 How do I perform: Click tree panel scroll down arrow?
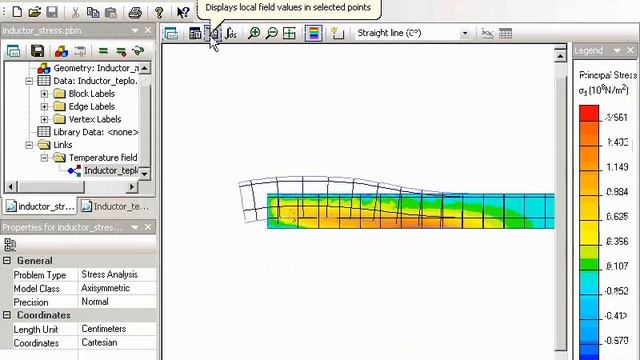(144, 173)
